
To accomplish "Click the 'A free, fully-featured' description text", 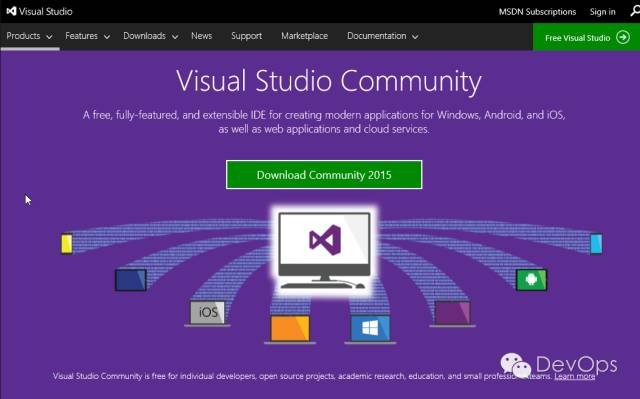I will (324, 115).
